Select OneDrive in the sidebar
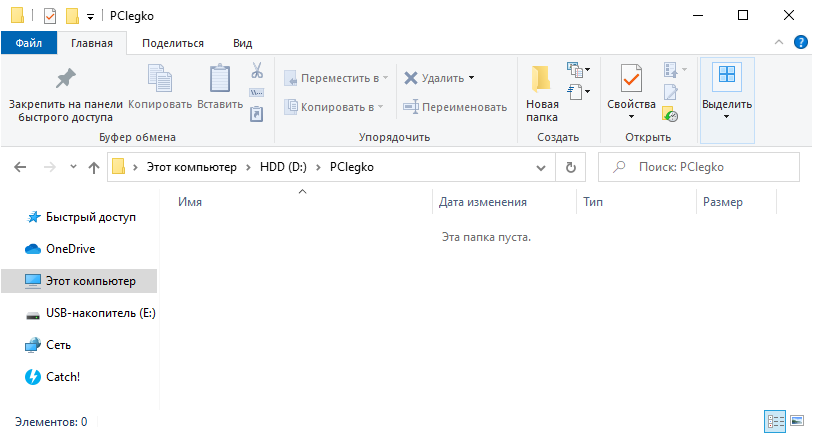 [70, 249]
